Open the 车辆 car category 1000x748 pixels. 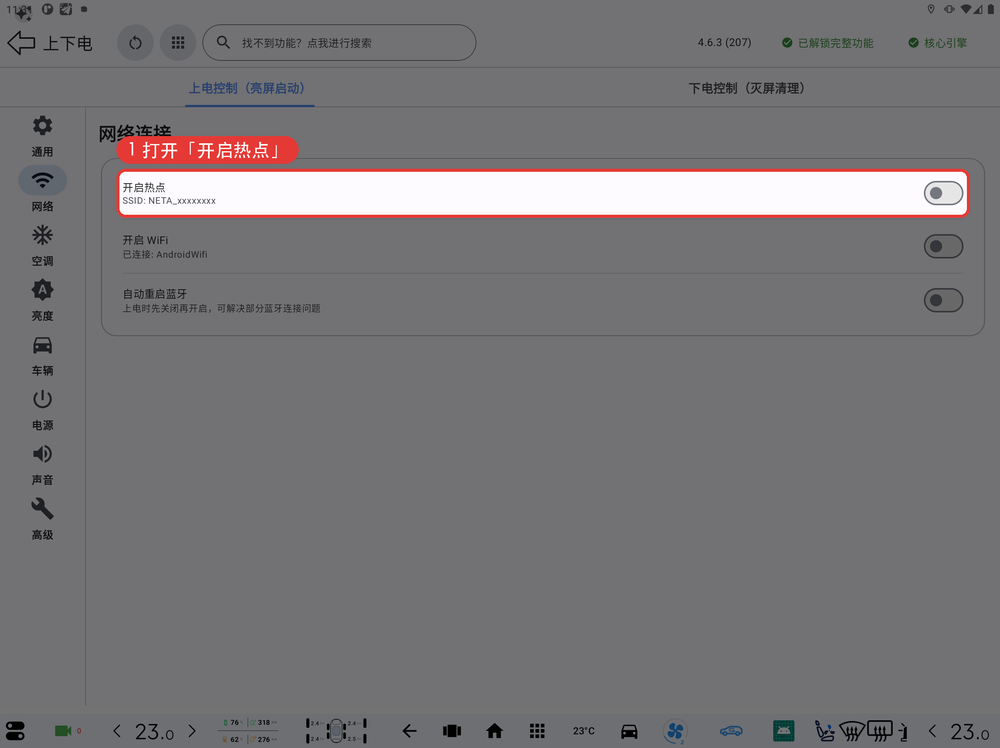click(x=43, y=355)
